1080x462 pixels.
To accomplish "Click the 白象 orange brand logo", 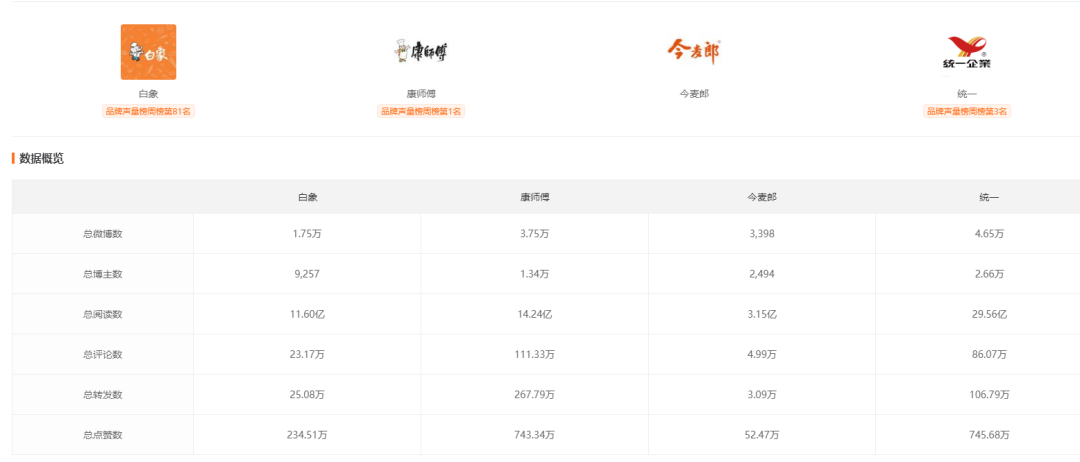I will [x=148, y=52].
